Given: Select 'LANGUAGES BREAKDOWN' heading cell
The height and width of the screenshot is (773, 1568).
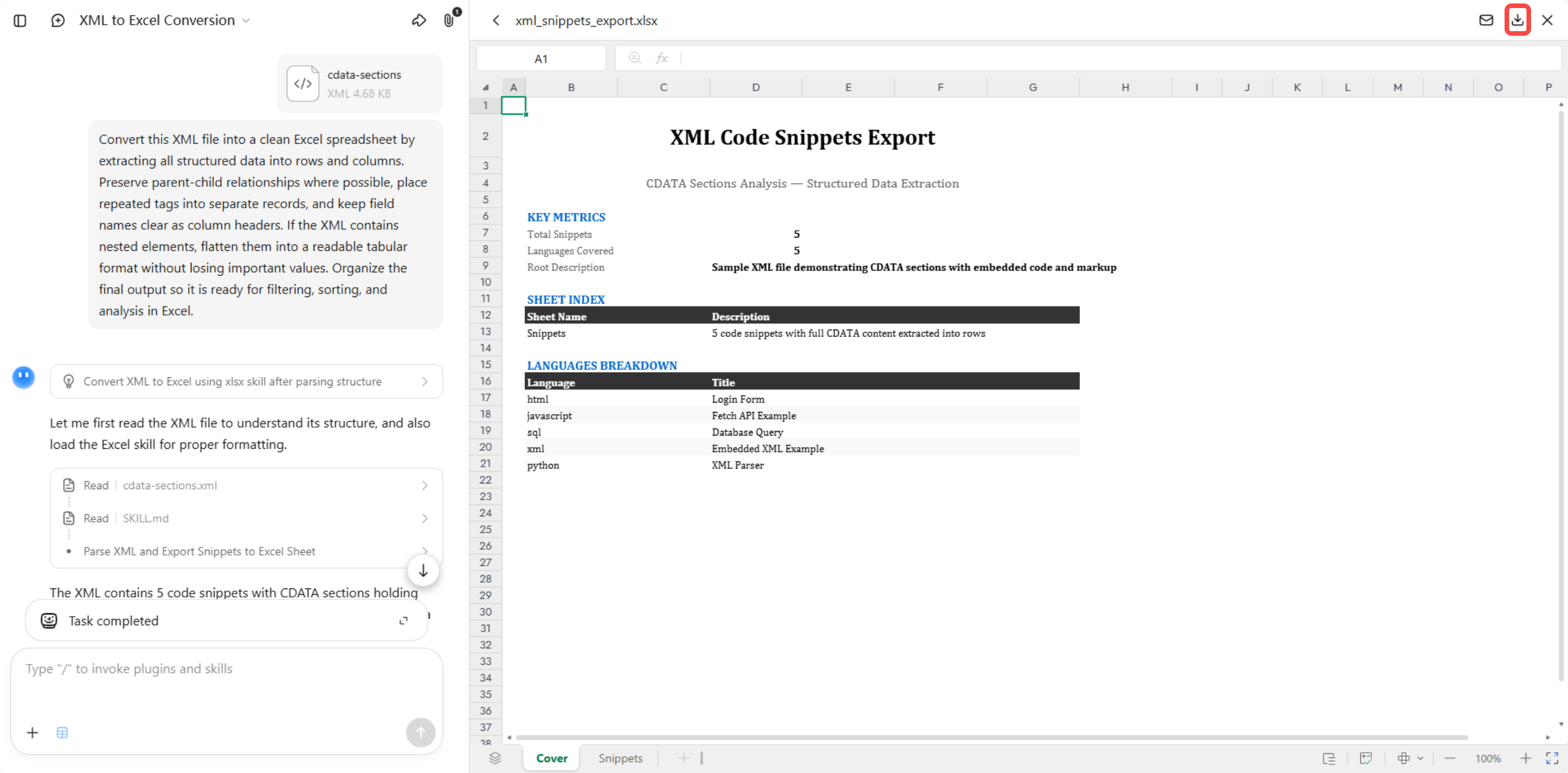Looking at the screenshot, I should (601, 365).
